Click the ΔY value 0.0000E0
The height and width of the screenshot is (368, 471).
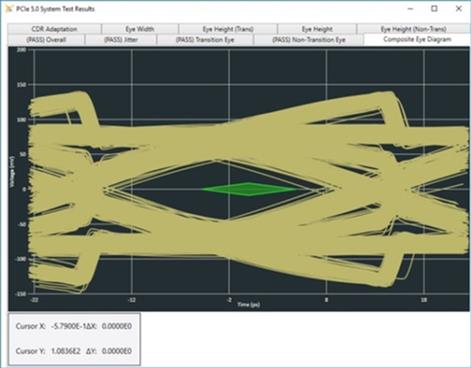click(x=117, y=351)
